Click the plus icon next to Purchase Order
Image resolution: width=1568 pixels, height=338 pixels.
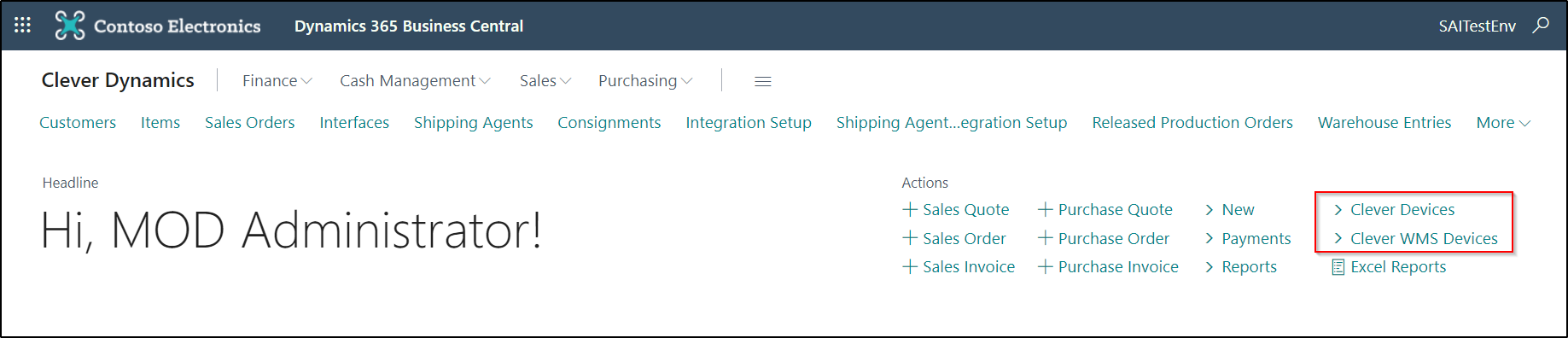coord(1046,238)
